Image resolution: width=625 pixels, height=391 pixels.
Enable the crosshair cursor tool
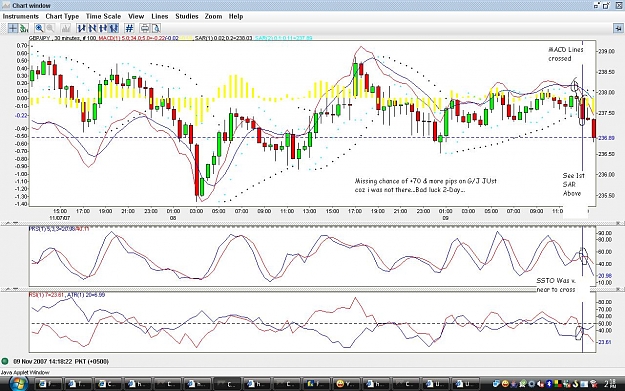coord(13,28)
